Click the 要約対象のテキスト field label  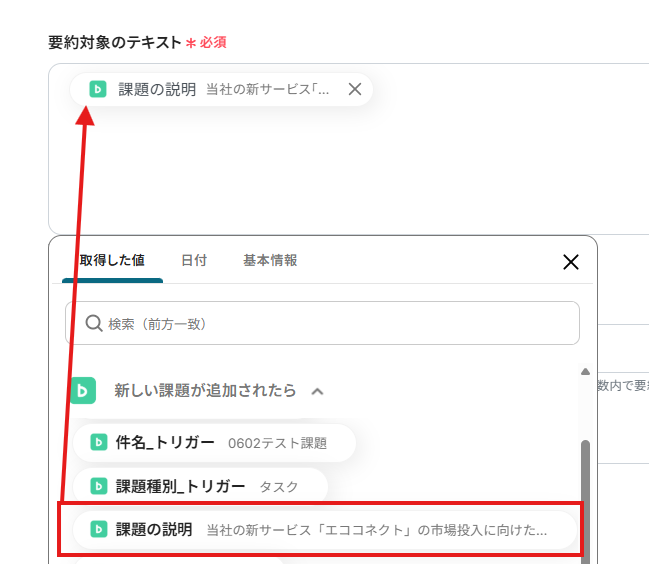point(115,42)
